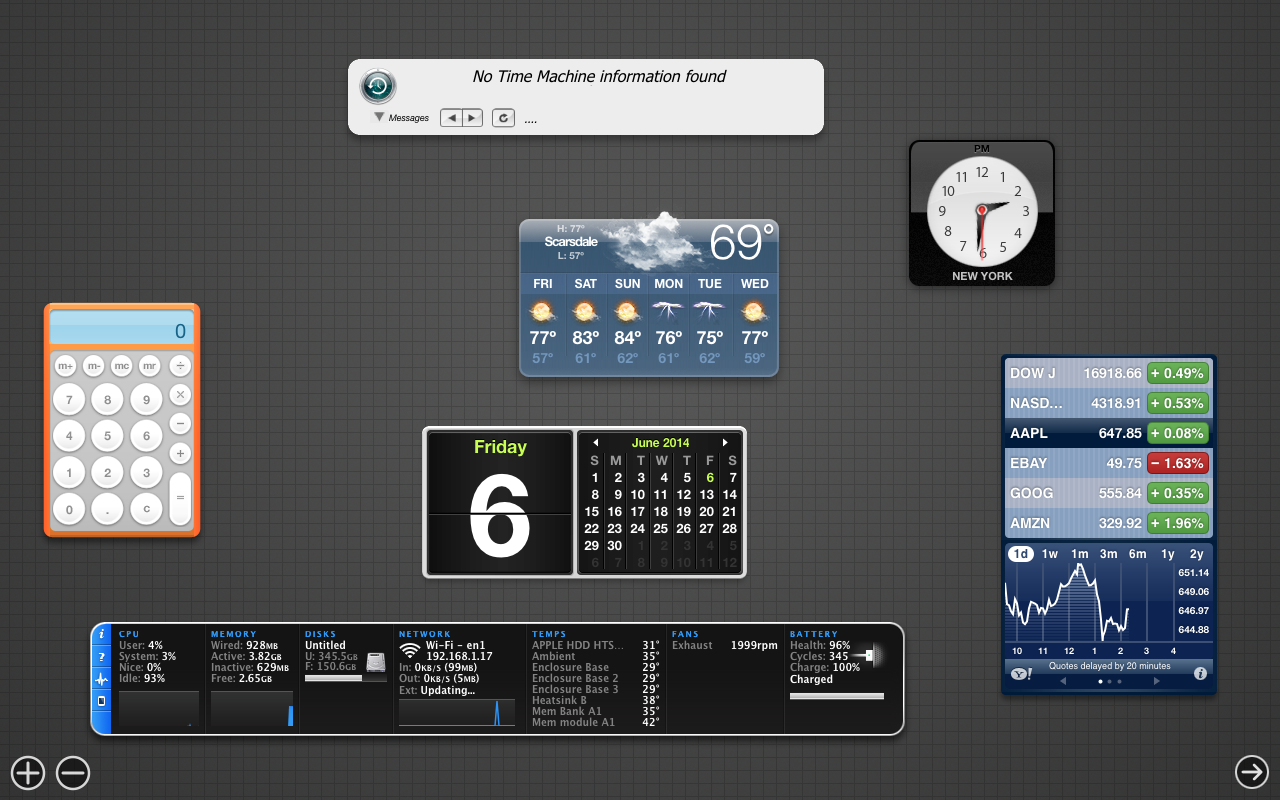Toggle AAPL change value +0.08%
Screen dimensions: 1280x800
(1178, 433)
